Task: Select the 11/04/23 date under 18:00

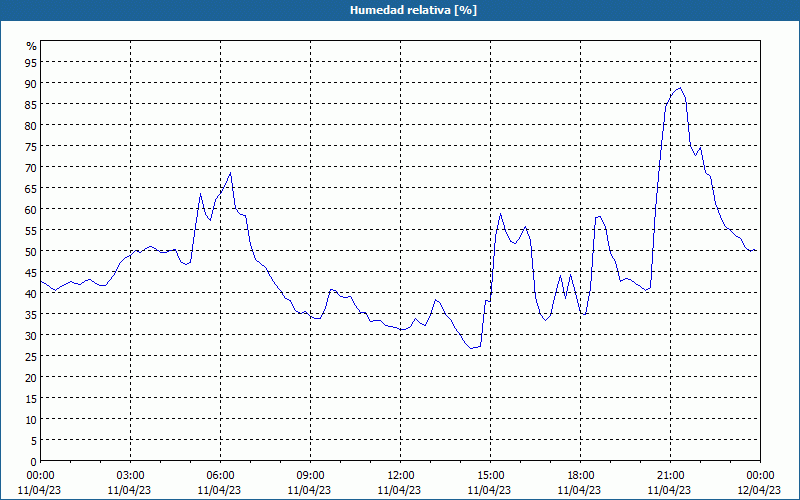Action: [580, 490]
